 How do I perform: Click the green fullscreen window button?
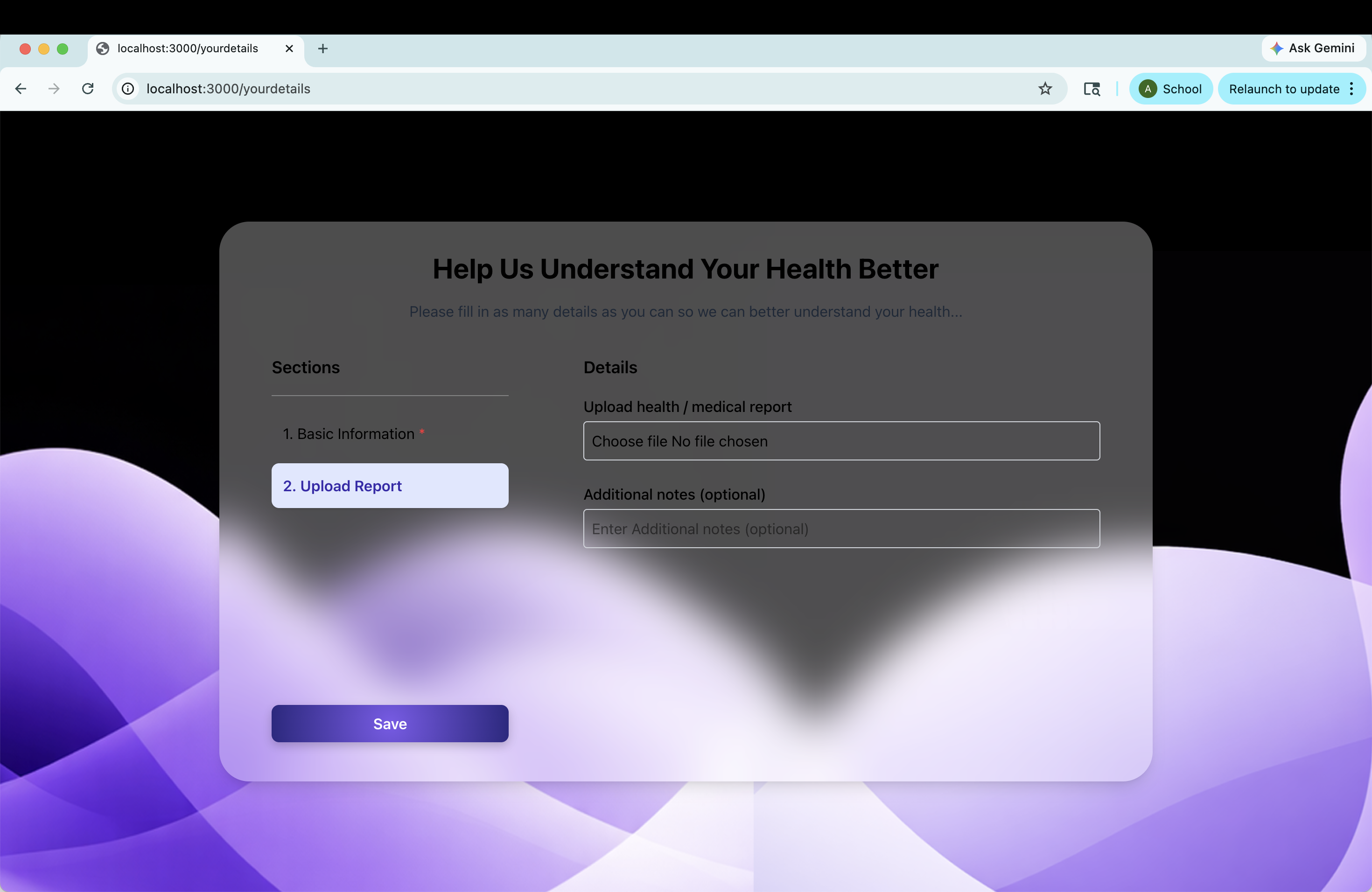[x=63, y=49]
